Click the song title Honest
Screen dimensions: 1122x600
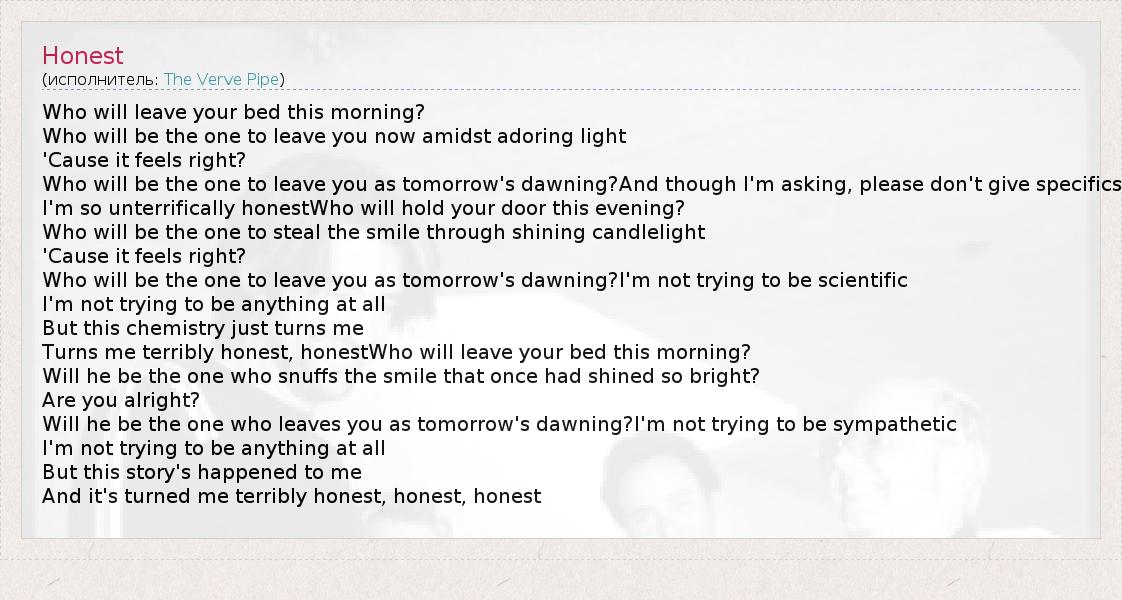[83, 56]
